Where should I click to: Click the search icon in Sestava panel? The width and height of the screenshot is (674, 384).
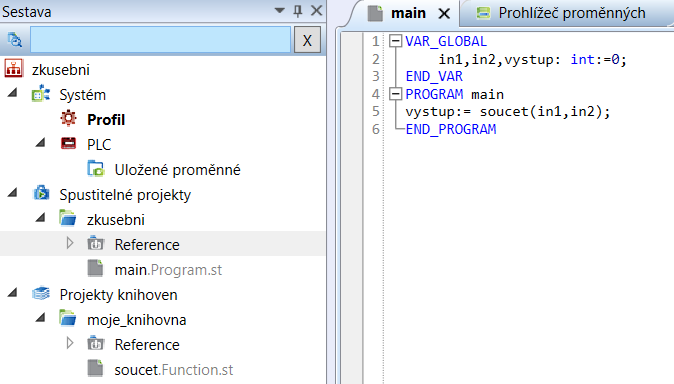[15, 40]
